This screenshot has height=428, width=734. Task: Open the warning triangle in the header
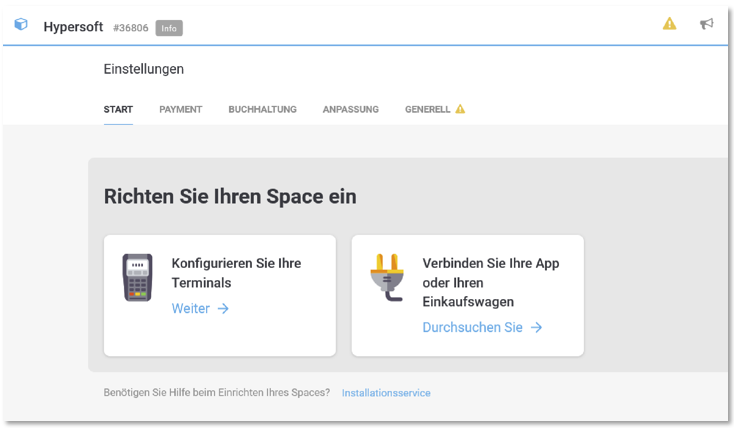click(x=670, y=24)
